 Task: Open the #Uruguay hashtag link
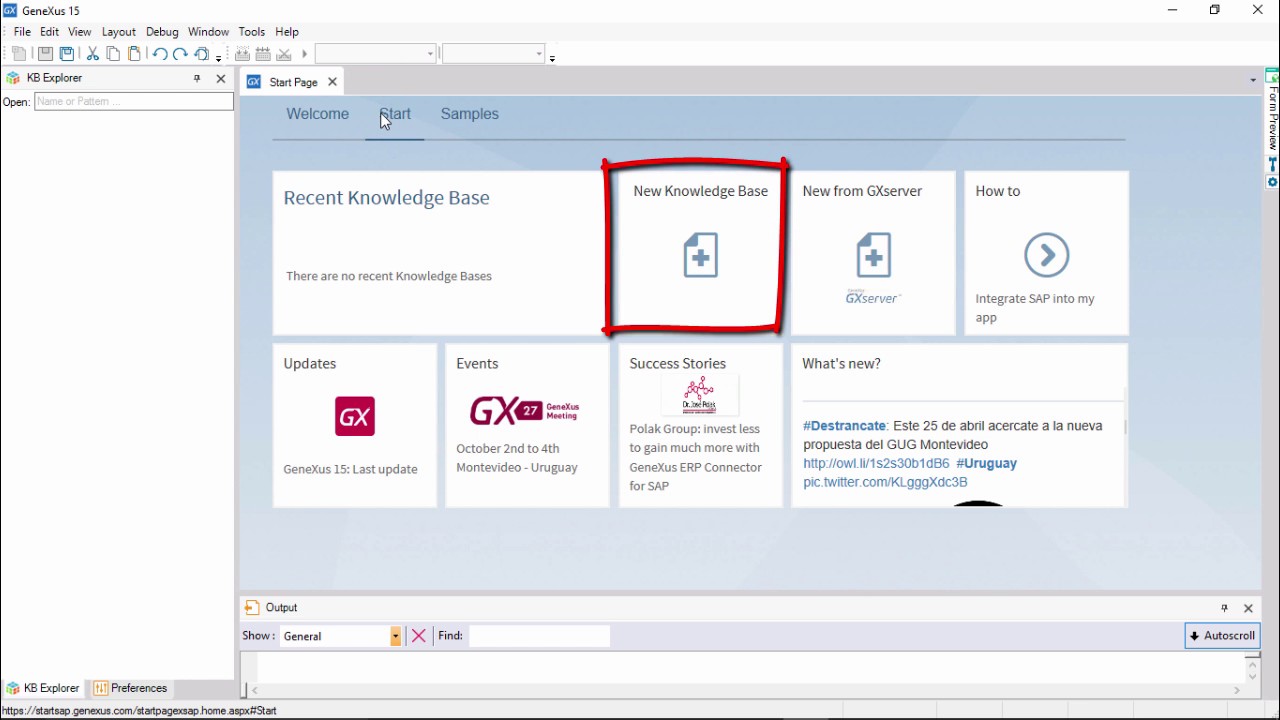point(986,464)
